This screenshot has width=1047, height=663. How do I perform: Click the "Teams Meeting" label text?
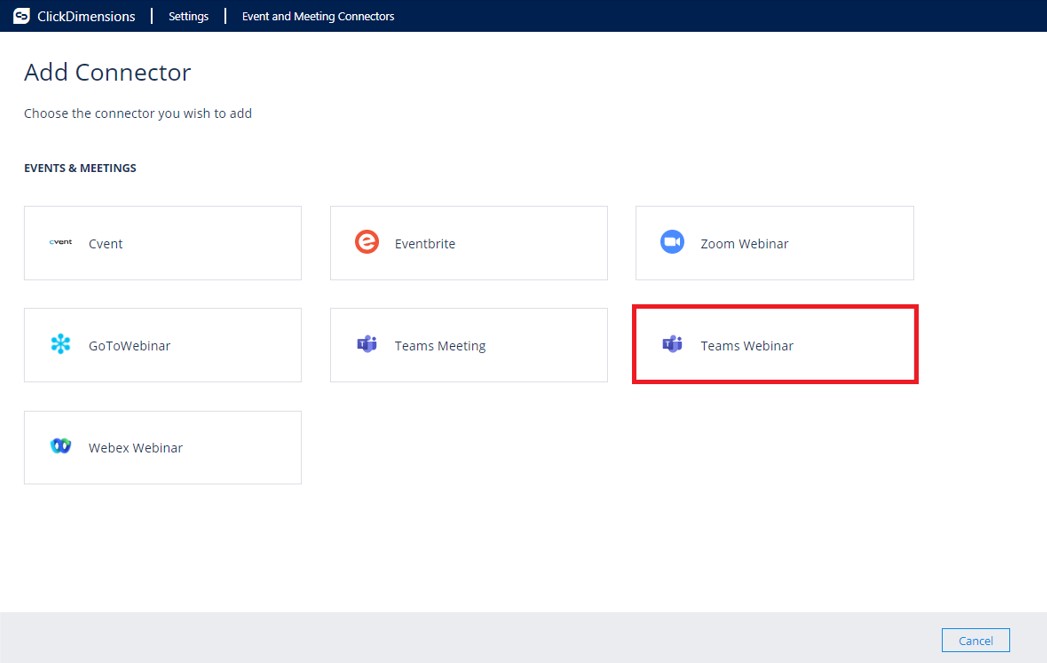[440, 346]
